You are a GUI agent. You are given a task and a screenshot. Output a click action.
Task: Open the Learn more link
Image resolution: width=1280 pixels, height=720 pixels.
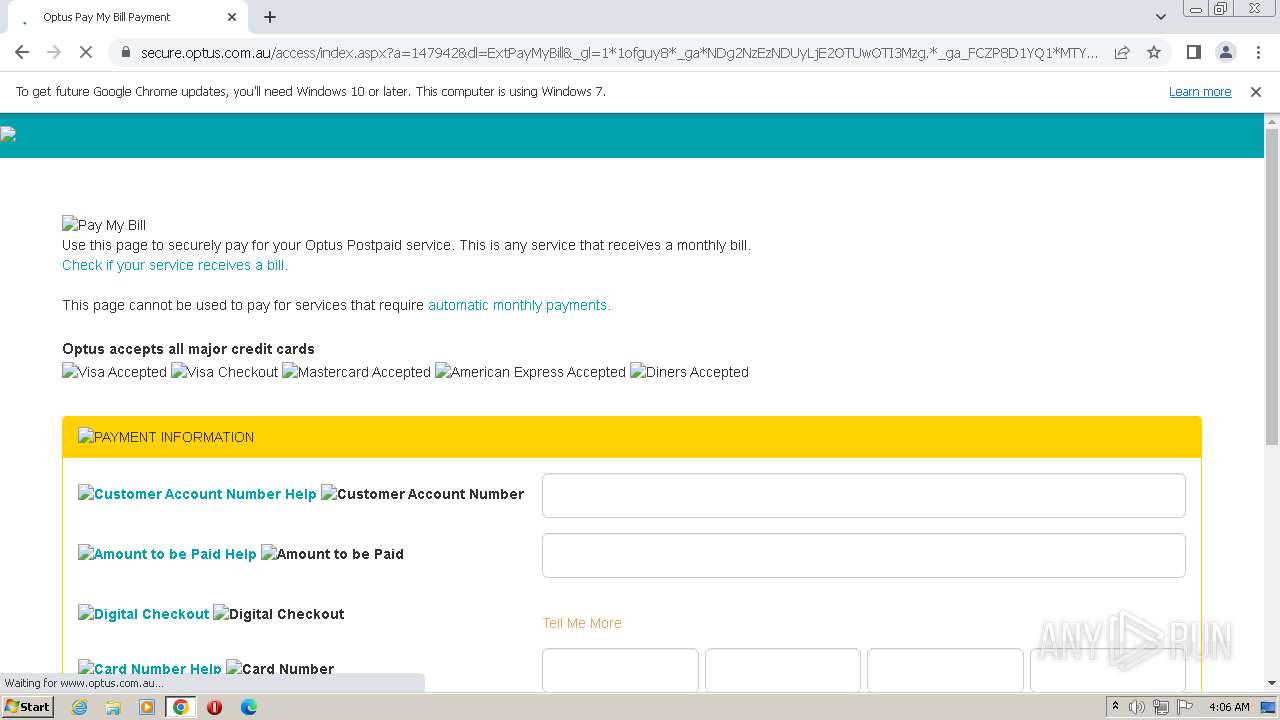(1200, 91)
